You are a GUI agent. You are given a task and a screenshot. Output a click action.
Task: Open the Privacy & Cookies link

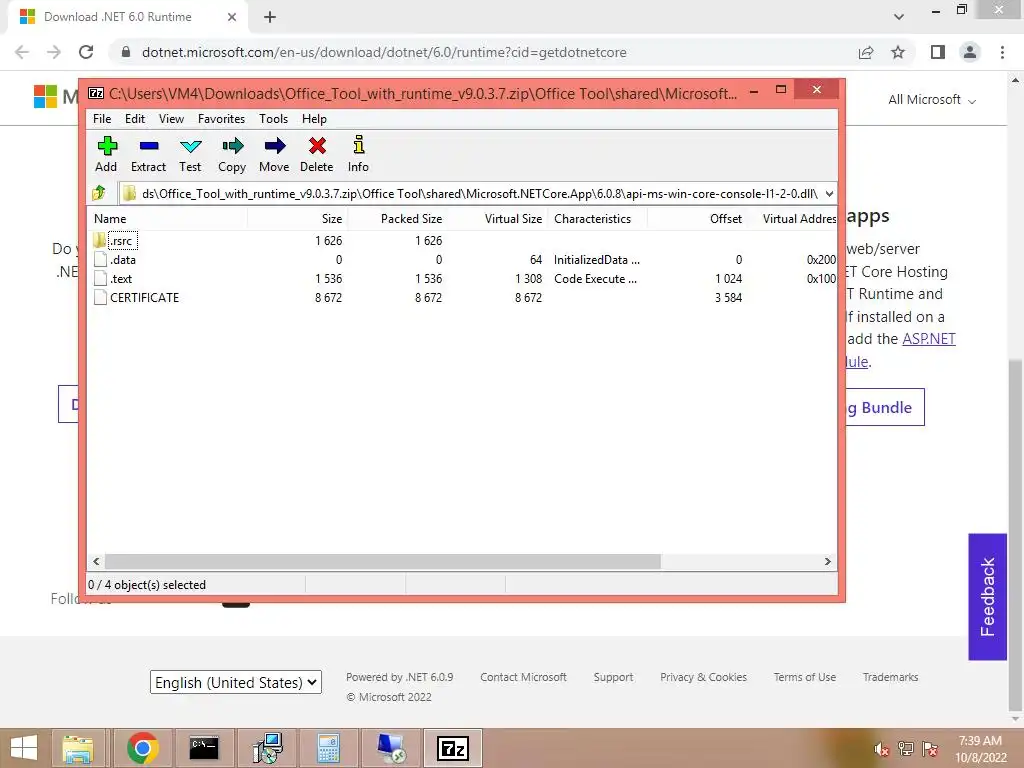click(703, 677)
